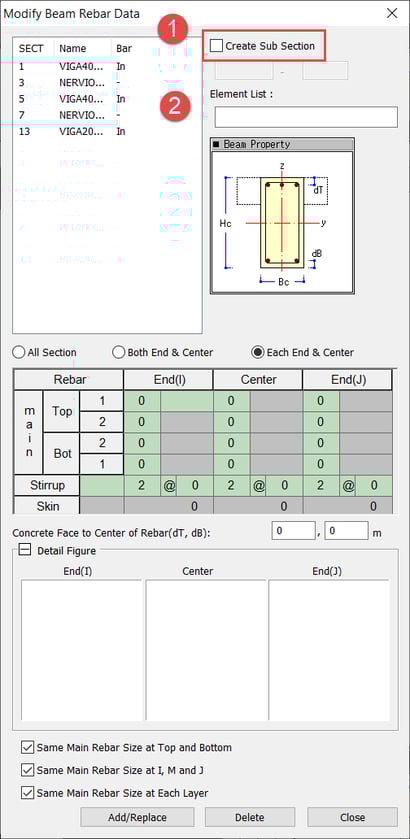Toggle Same Main Rebar Size at I, M and J

click(27, 771)
